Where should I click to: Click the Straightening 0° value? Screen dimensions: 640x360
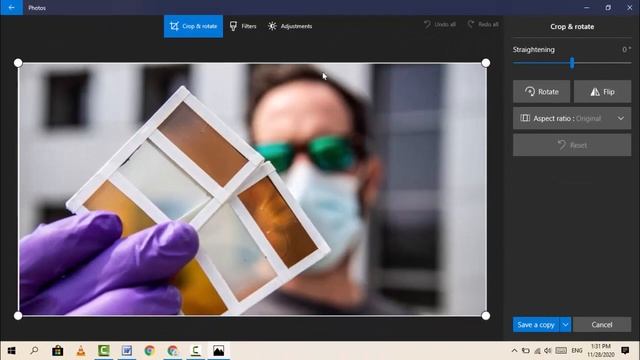(x=626, y=49)
